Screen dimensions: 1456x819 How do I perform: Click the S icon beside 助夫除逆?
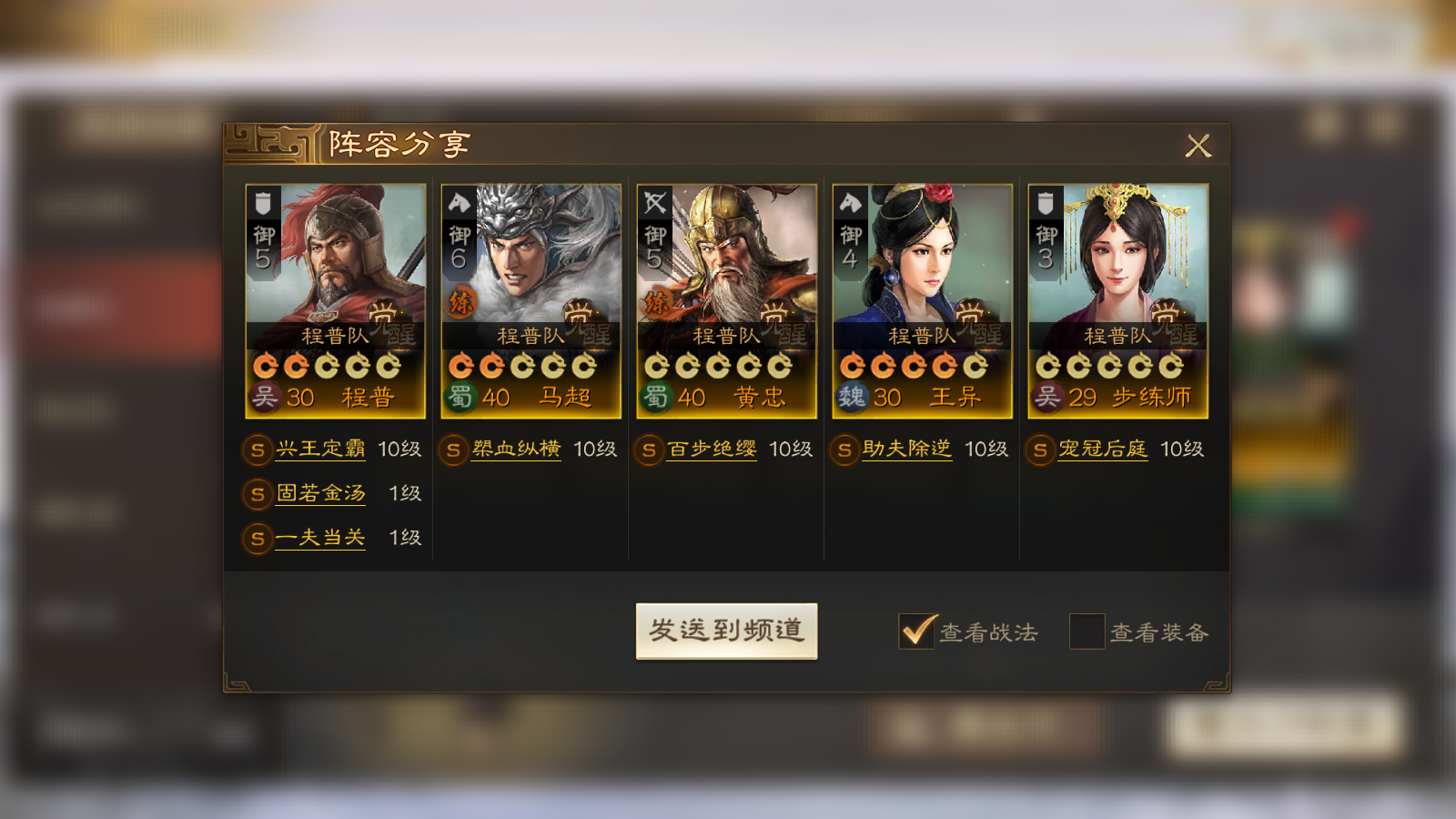(x=844, y=450)
